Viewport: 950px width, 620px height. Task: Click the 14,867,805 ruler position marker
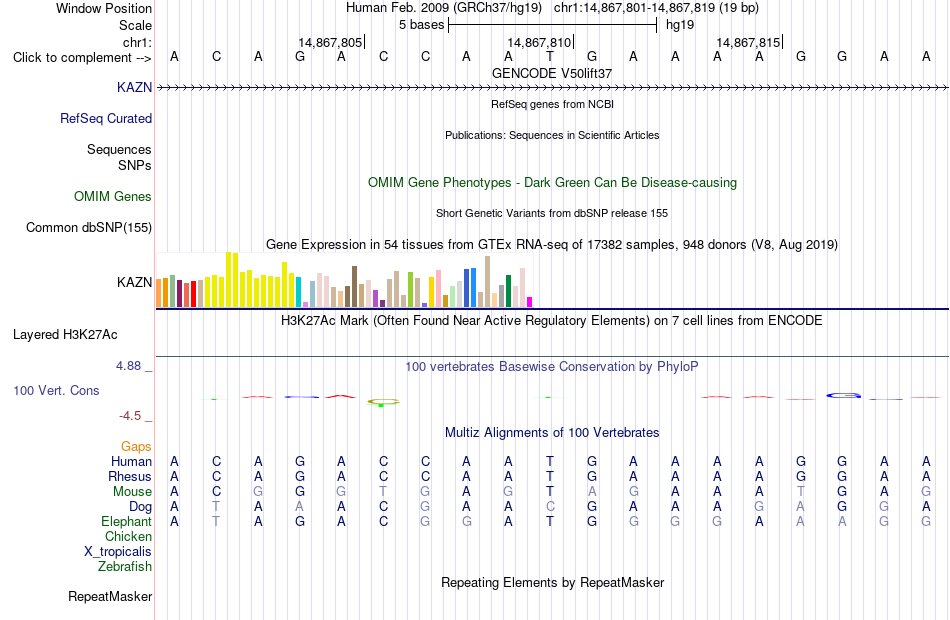click(x=331, y=42)
